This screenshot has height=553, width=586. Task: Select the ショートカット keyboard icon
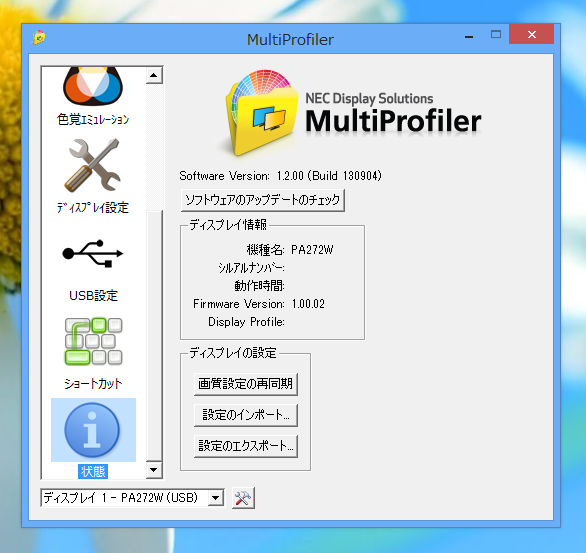(x=93, y=341)
